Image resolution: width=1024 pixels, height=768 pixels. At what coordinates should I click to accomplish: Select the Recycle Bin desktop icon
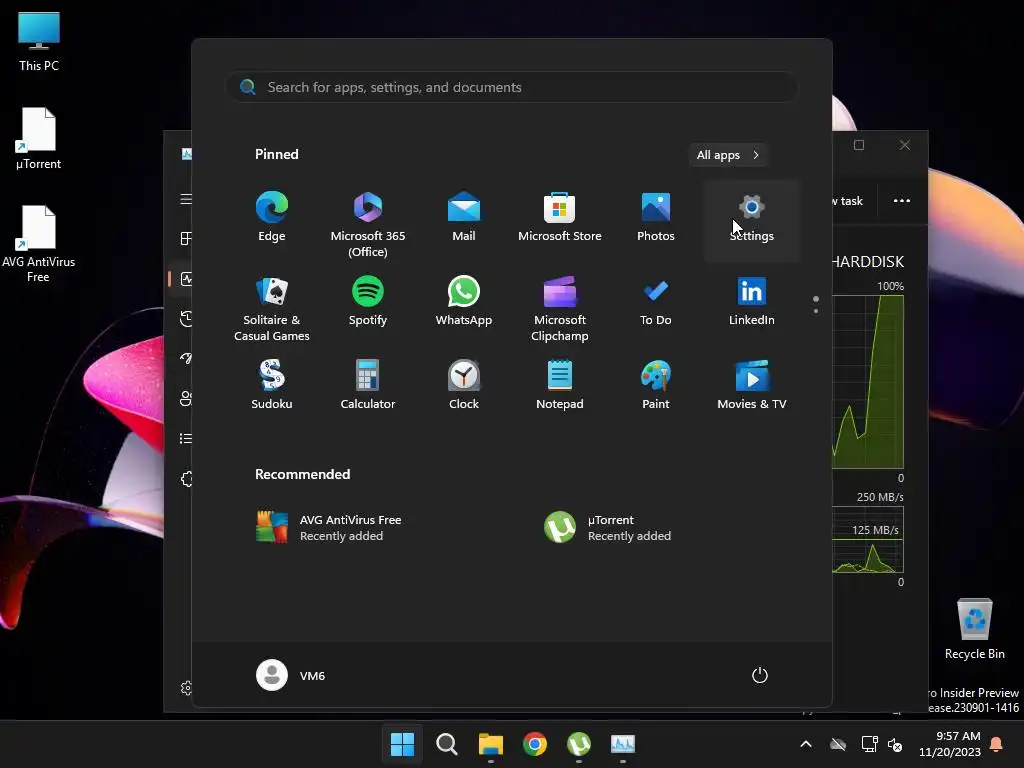[974, 629]
